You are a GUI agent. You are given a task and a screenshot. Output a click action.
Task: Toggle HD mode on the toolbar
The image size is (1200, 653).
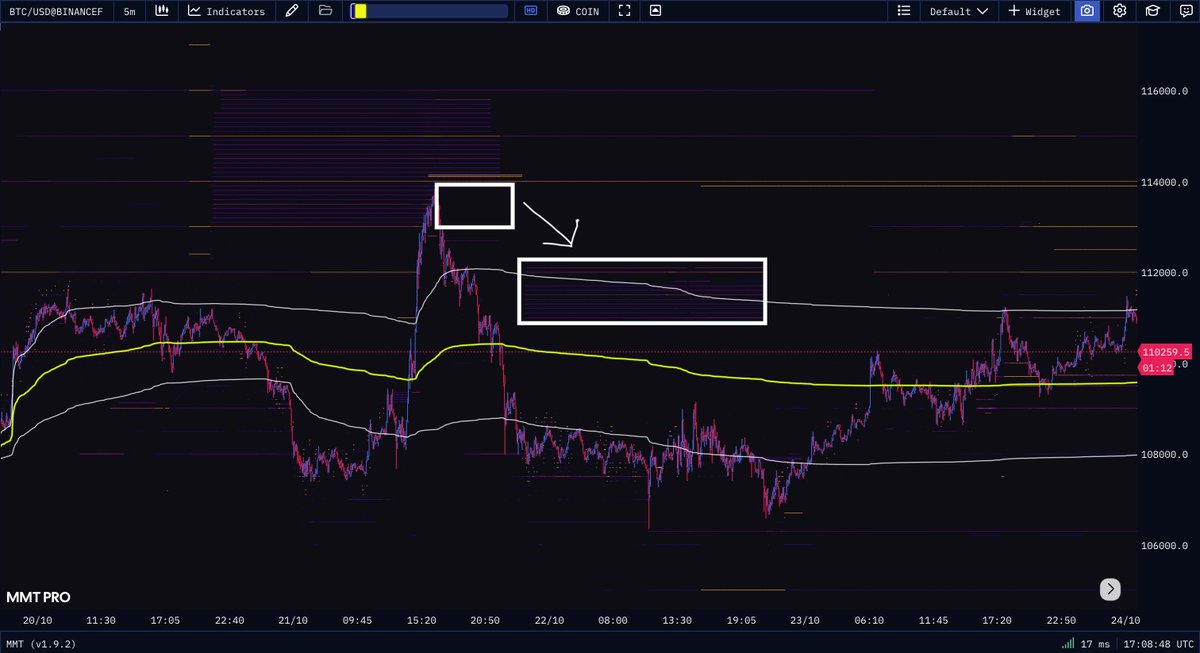(531, 11)
